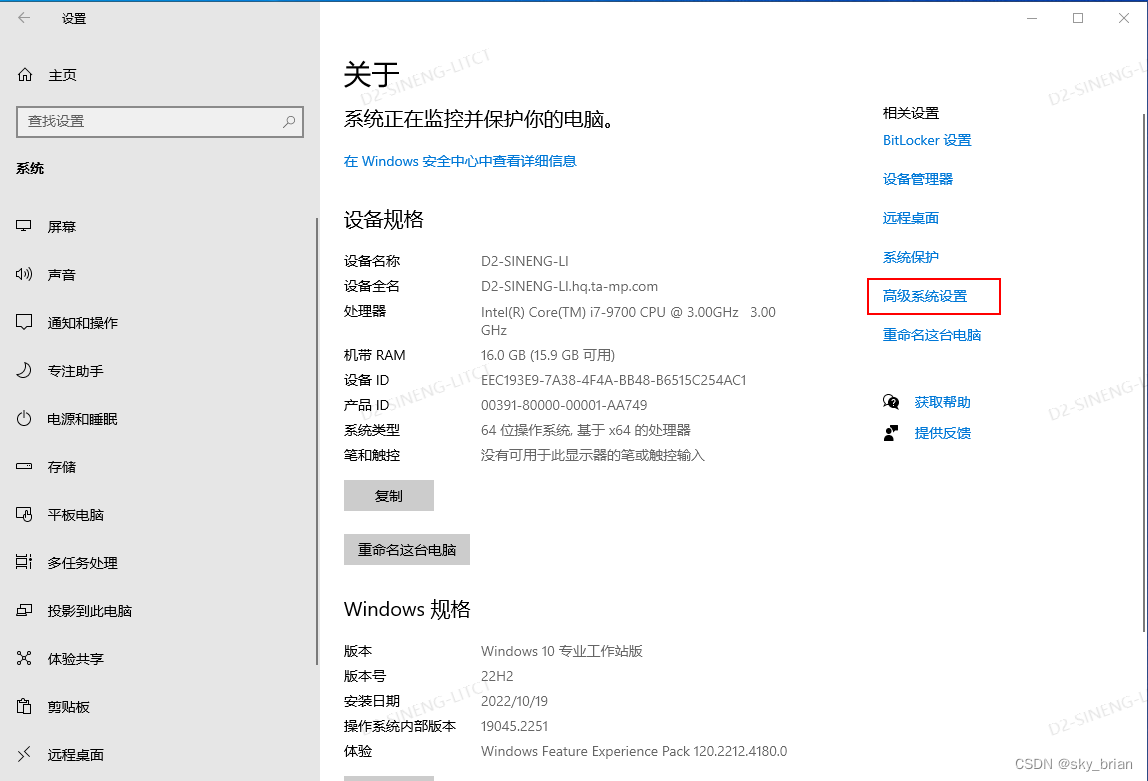
Task: Click the 电源和睡眠 power icon
Action: pyautogui.click(x=24, y=419)
